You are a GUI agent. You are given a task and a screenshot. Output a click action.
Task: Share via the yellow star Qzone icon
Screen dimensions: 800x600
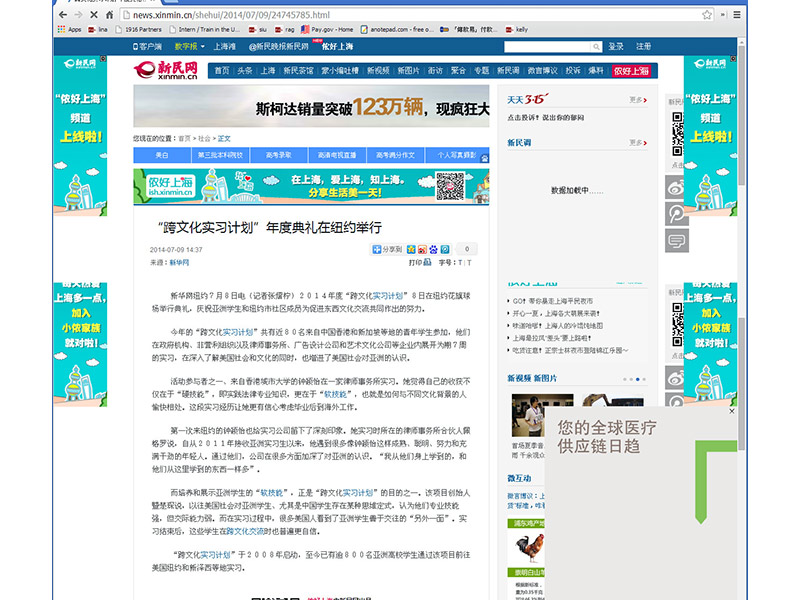(x=411, y=249)
